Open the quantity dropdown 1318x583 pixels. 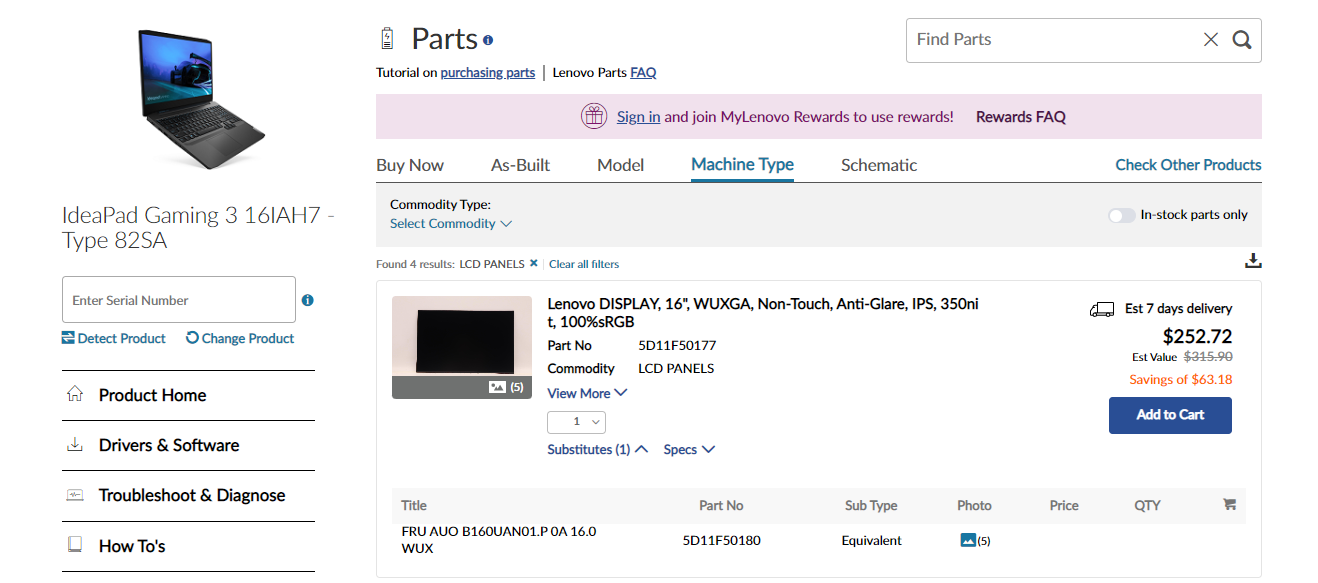tap(576, 422)
